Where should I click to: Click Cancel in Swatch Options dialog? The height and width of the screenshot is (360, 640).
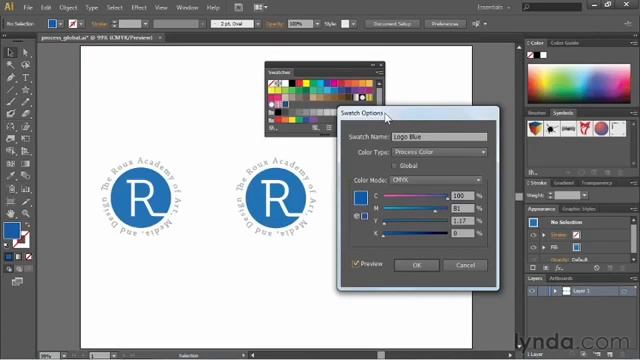click(465, 265)
